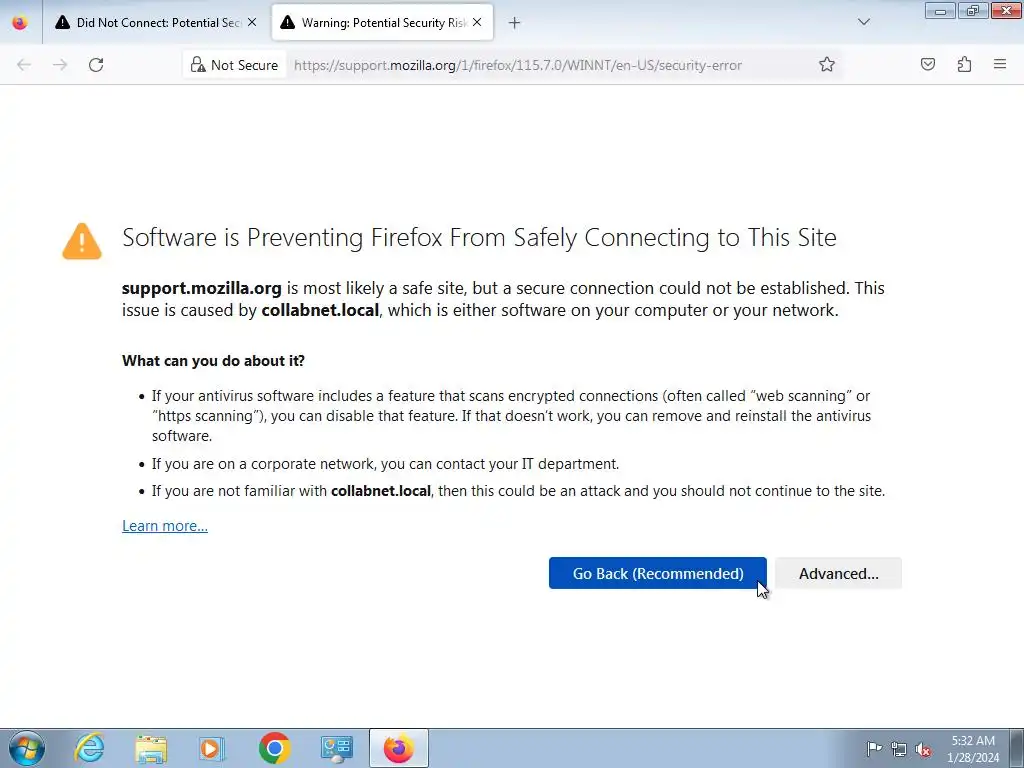Bookmark this page with the star icon
1024x768 pixels.
click(x=827, y=65)
